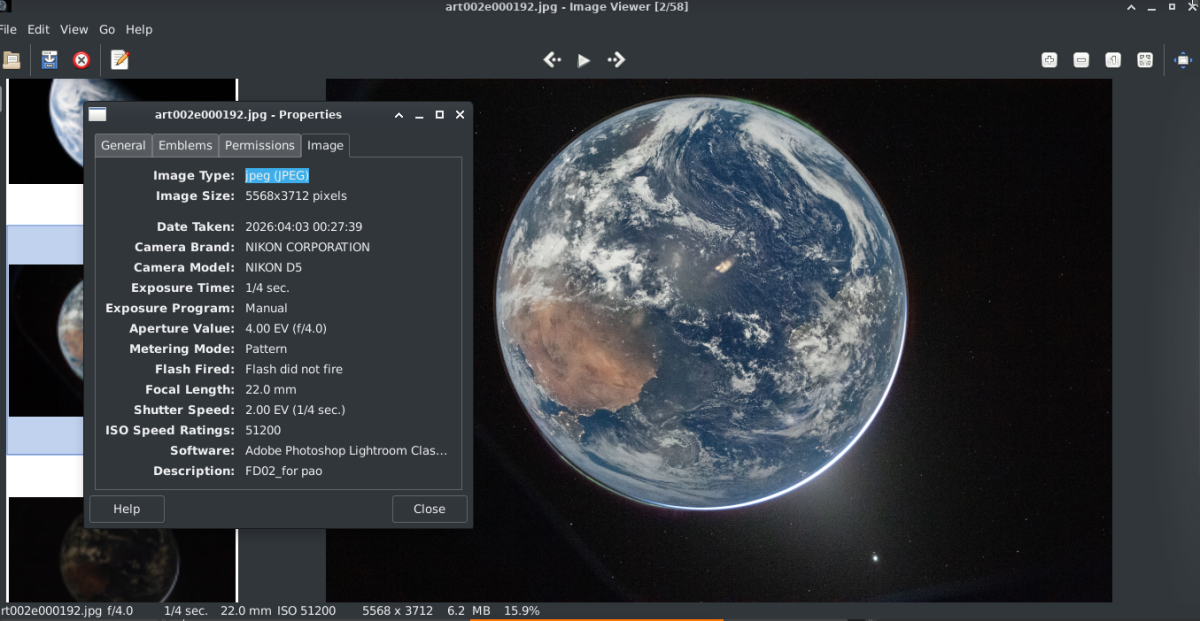Click the zoom in toolbar icon
This screenshot has height=621, width=1200.
point(1049,60)
